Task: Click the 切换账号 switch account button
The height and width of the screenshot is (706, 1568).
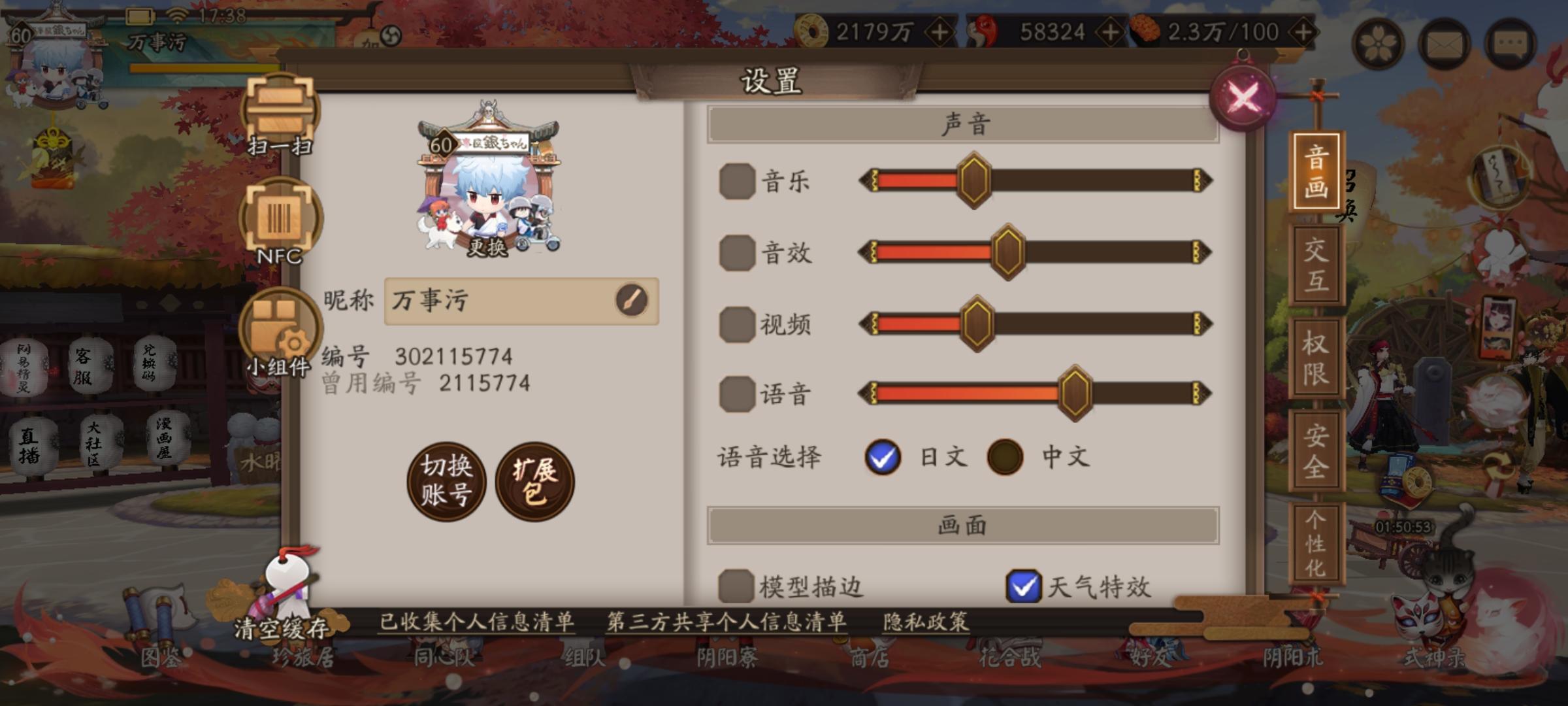Action: tap(446, 481)
